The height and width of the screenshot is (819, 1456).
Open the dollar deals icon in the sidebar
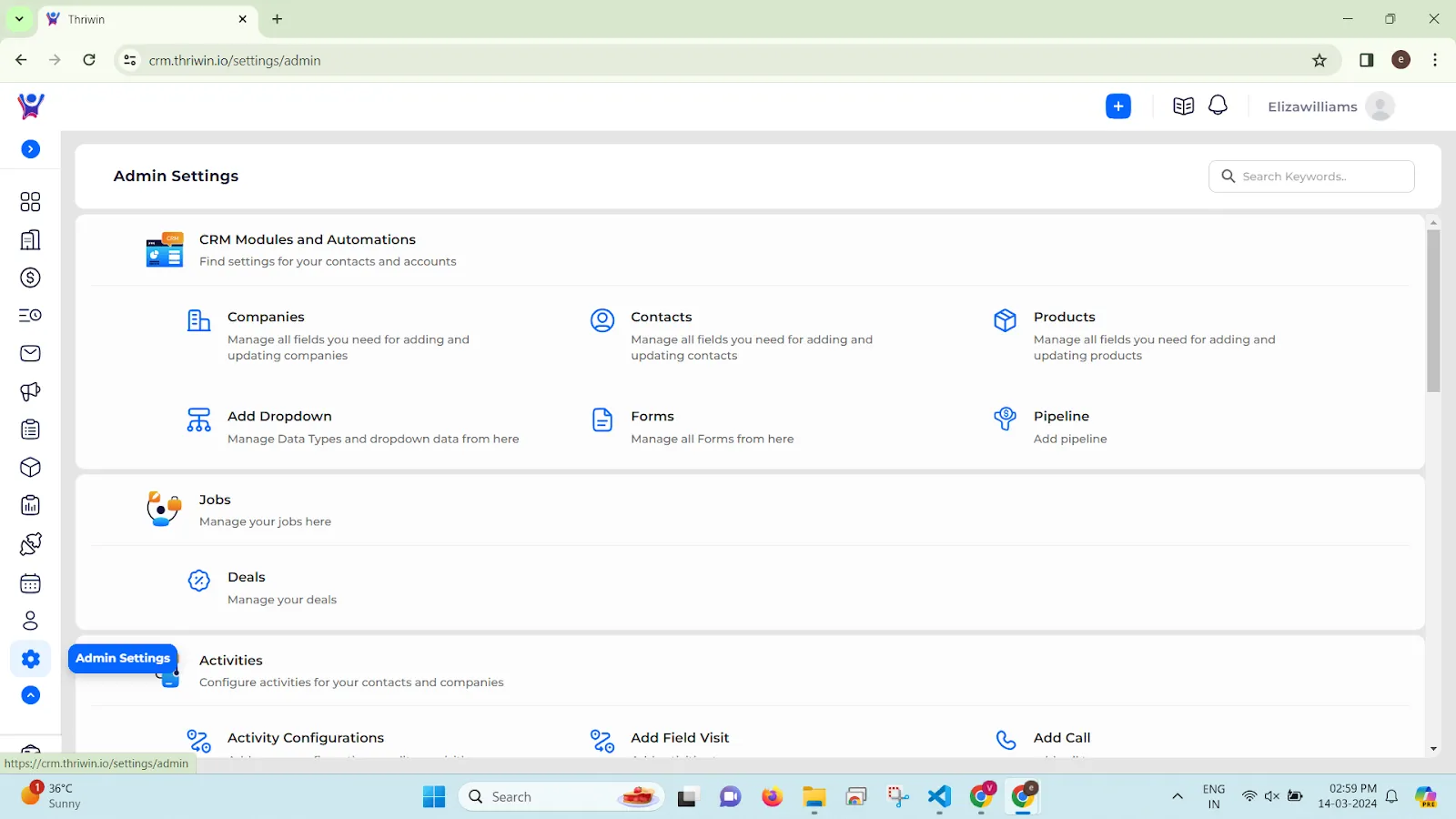coord(30,278)
